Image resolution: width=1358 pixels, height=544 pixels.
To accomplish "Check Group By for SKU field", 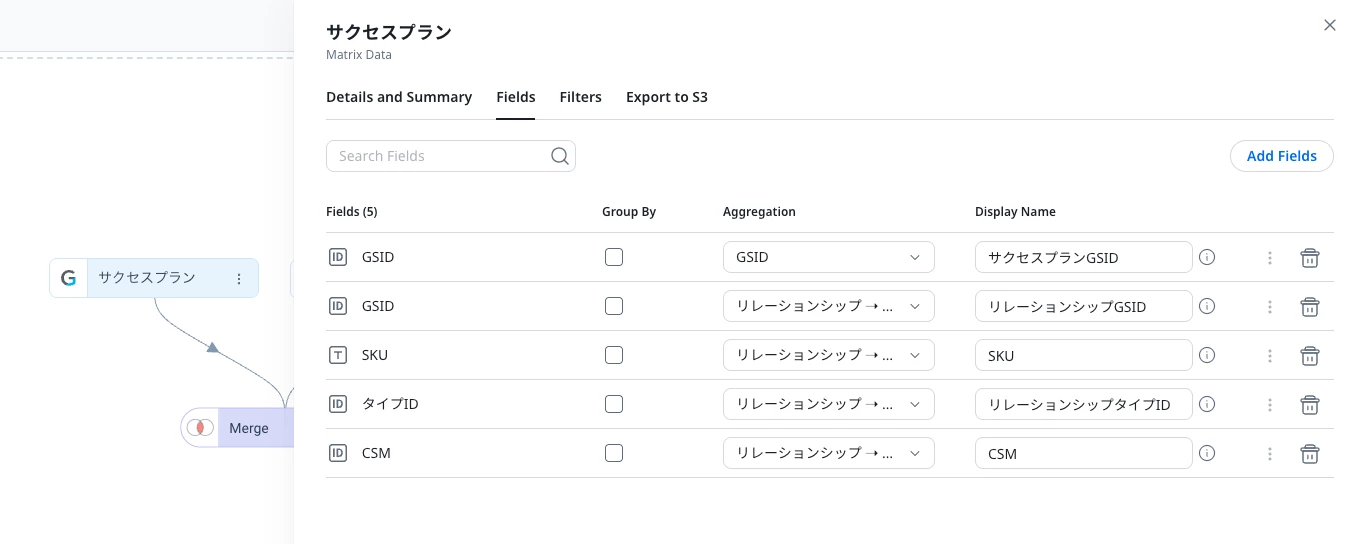I will [614, 355].
